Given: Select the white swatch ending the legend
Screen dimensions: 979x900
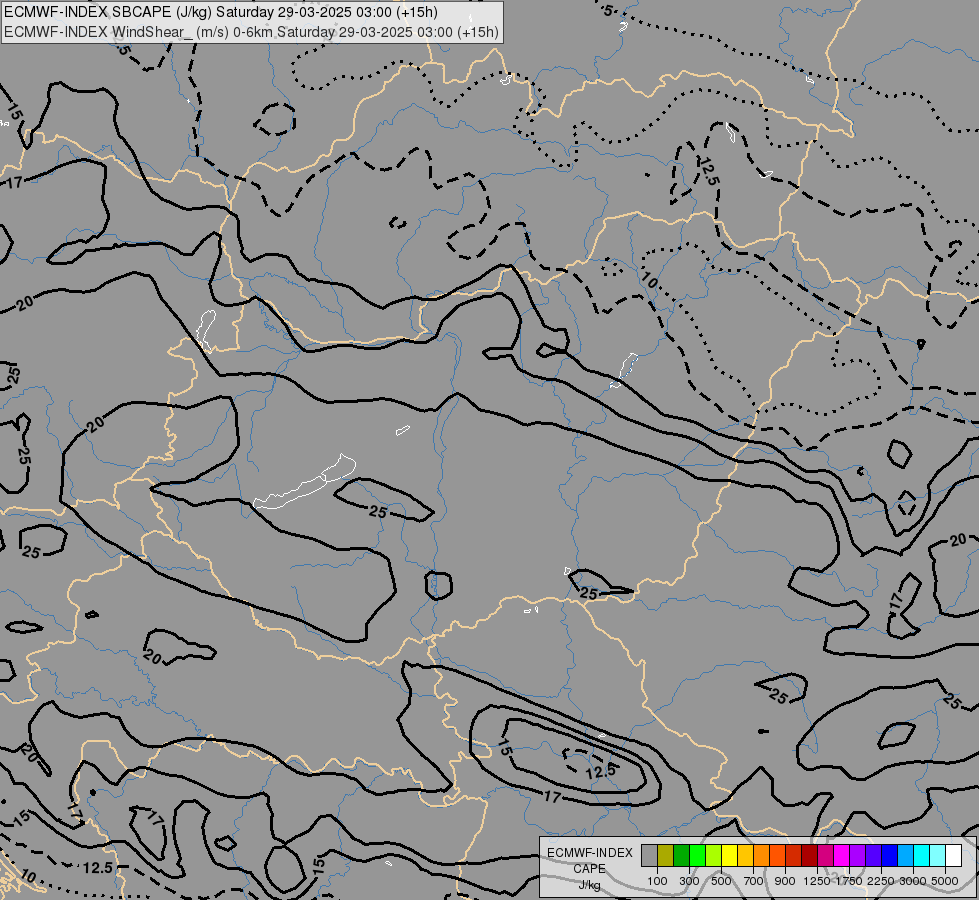Looking at the screenshot, I should pos(953,856).
